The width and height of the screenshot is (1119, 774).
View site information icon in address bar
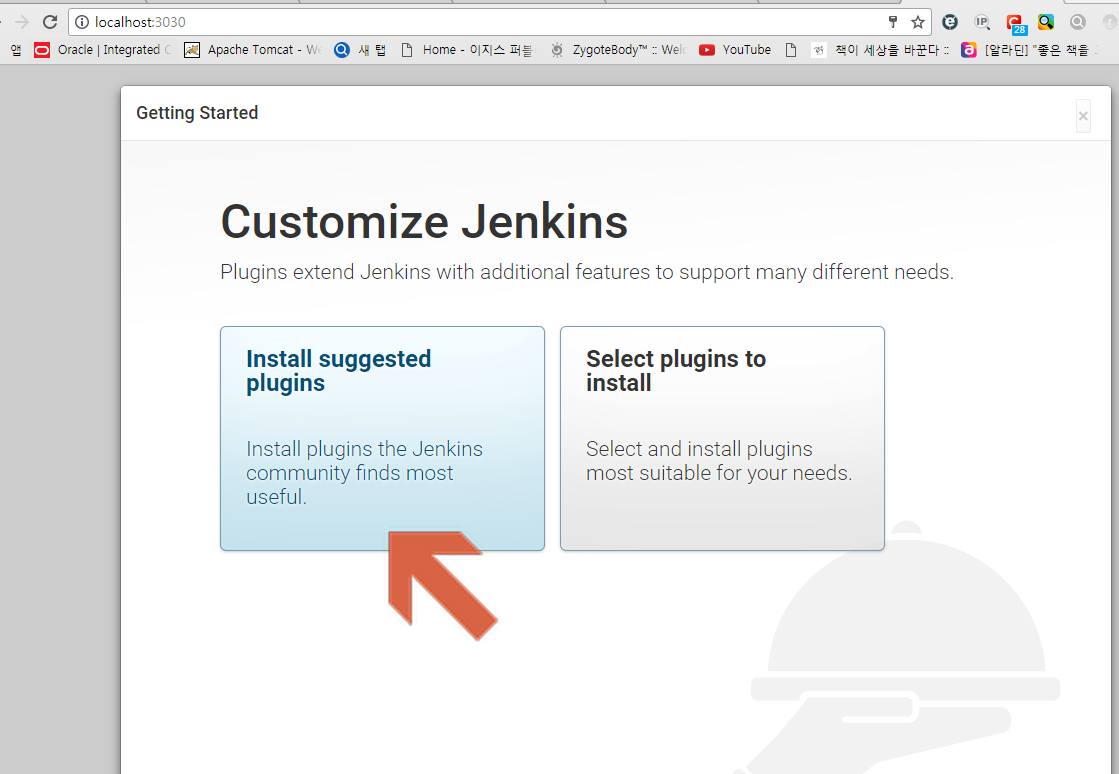pyautogui.click(x=82, y=22)
